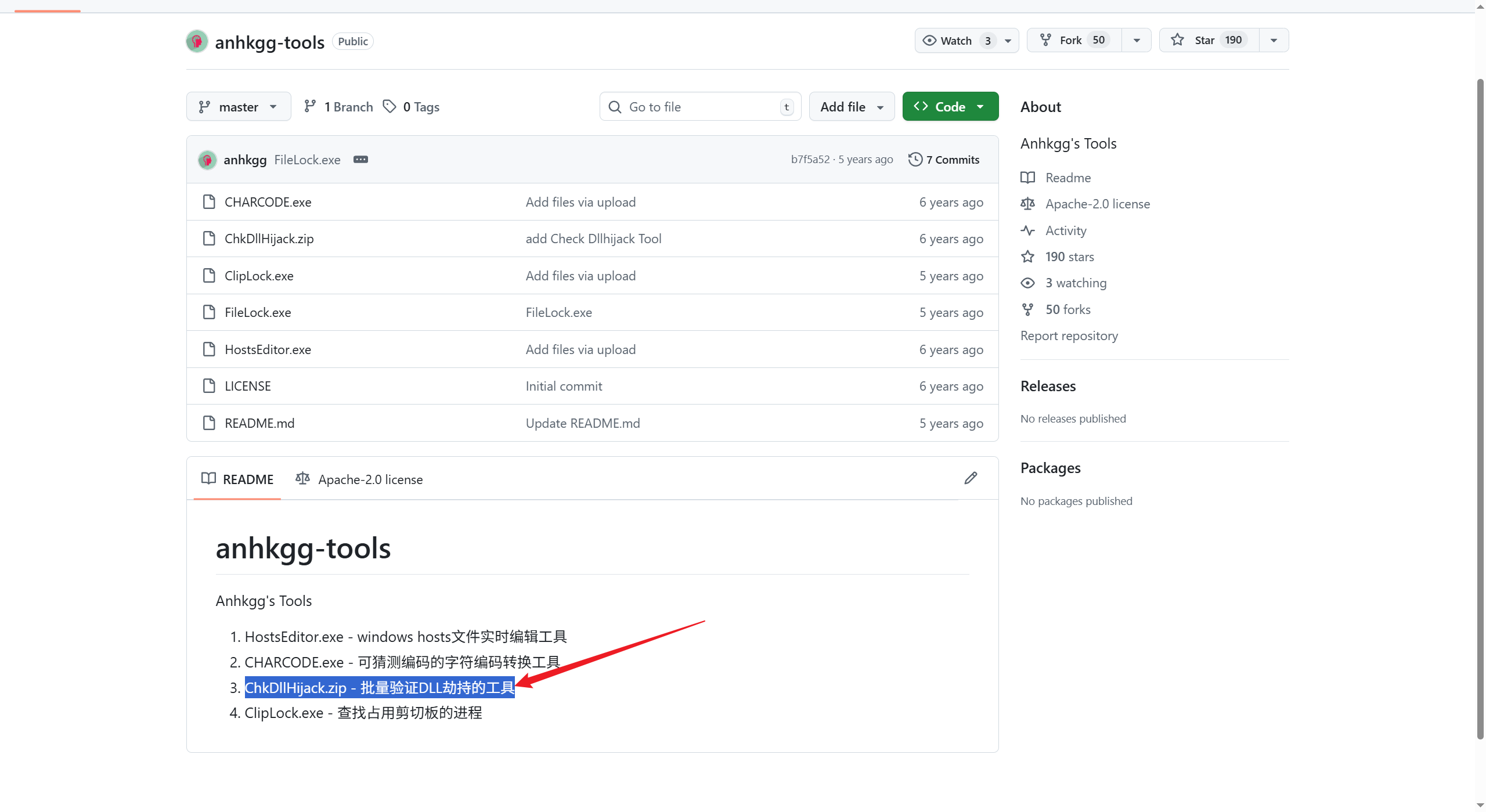1486x812 pixels.
Task: Open the star lists dropdown arrow
Action: pos(1274,40)
